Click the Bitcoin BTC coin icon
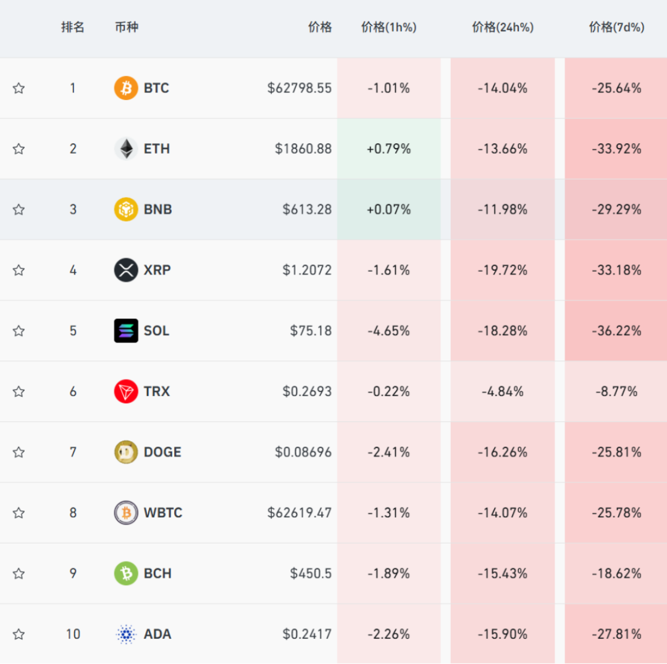 tap(126, 88)
